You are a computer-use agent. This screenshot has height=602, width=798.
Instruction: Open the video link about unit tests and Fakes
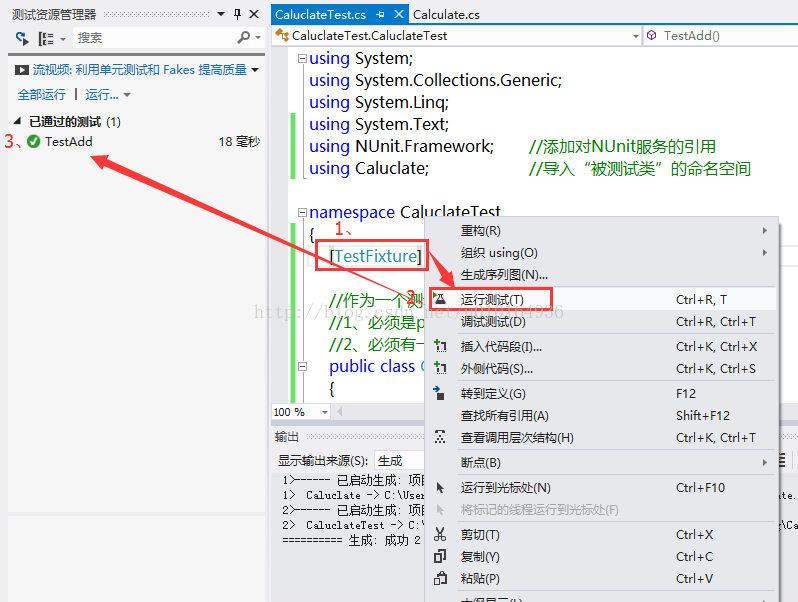click(x=140, y=70)
